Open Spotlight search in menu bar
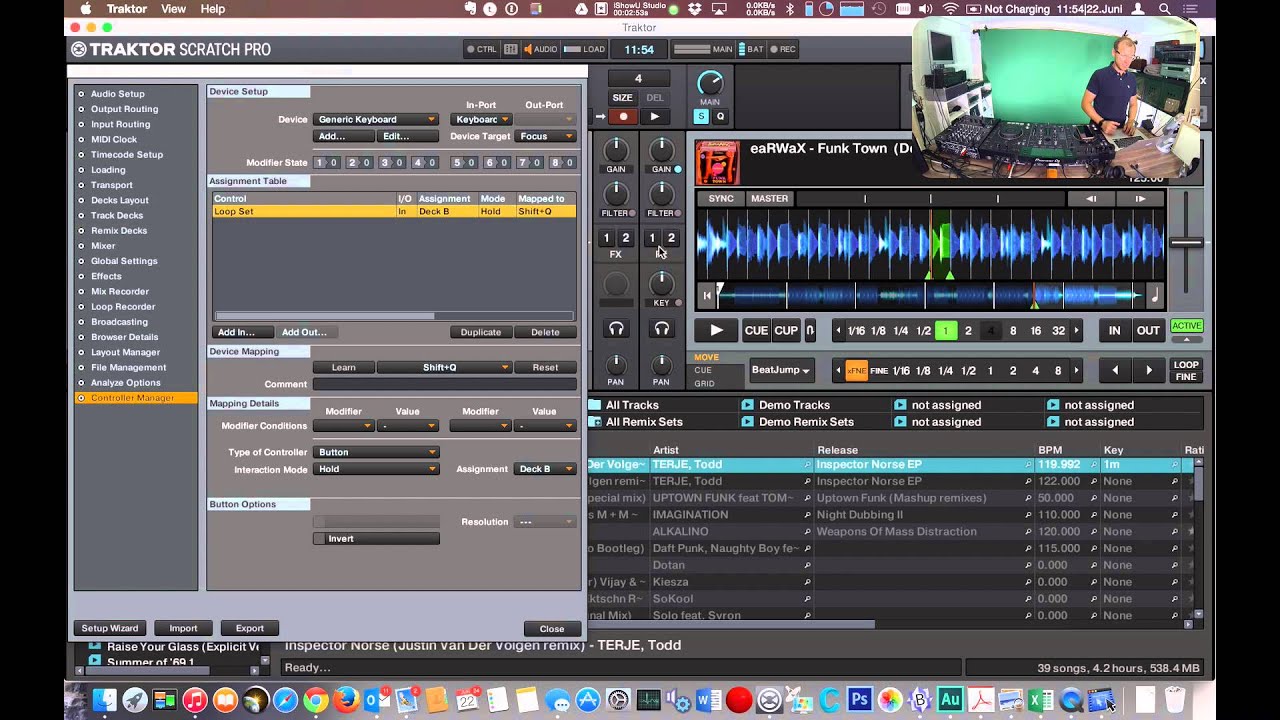The width and height of the screenshot is (1280, 720). pos(1165,9)
